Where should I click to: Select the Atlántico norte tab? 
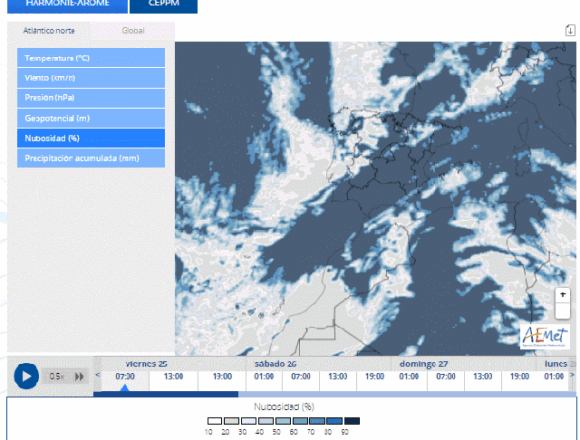49,31
